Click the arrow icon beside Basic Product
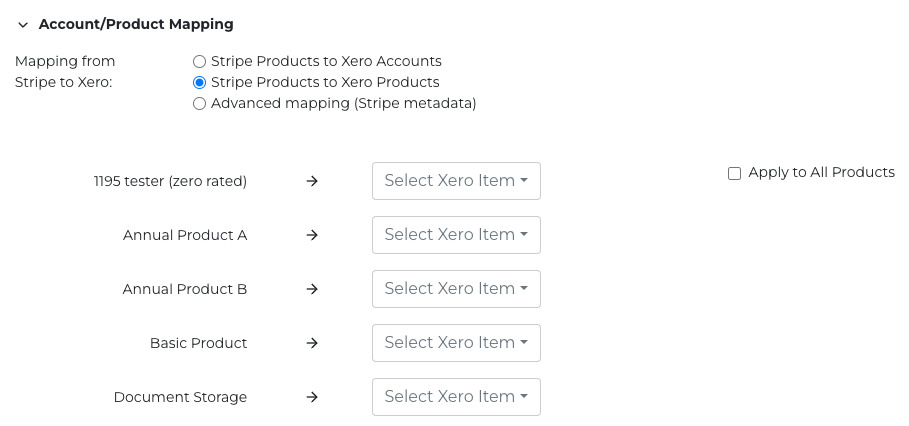 [312, 344]
